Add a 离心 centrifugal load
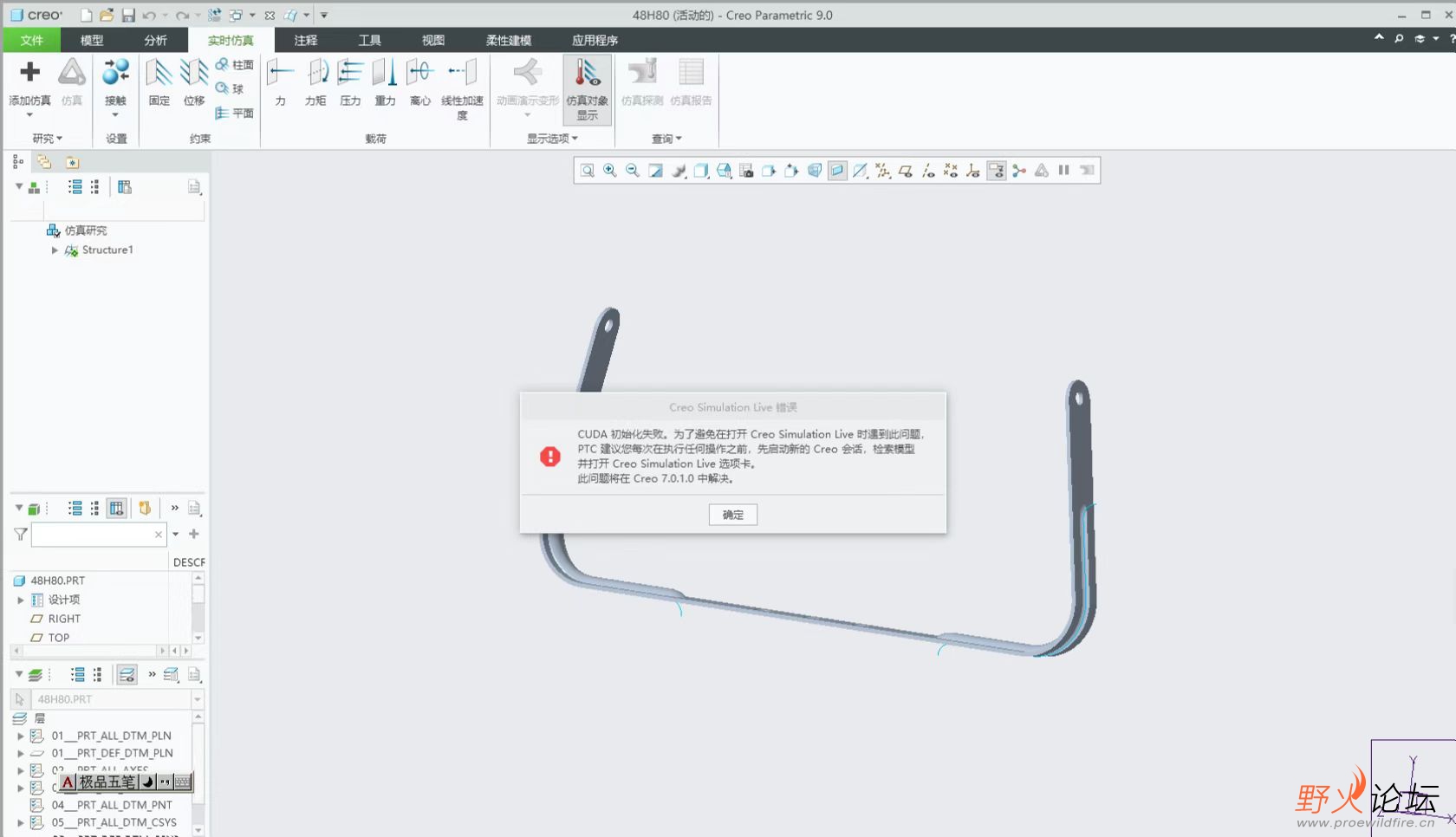The height and width of the screenshot is (837, 1456). coord(419,81)
